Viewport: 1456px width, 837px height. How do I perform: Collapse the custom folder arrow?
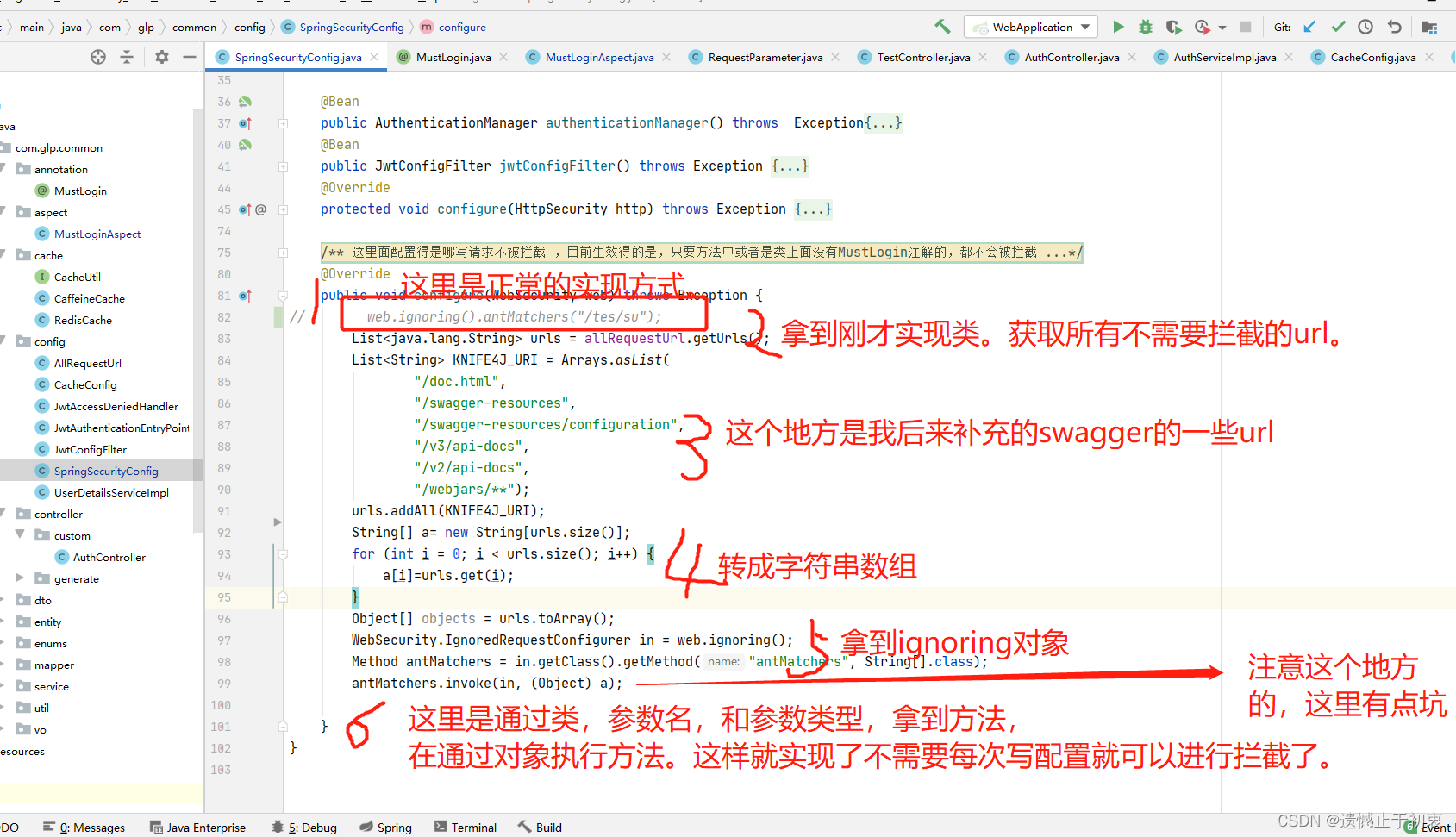[20, 535]
